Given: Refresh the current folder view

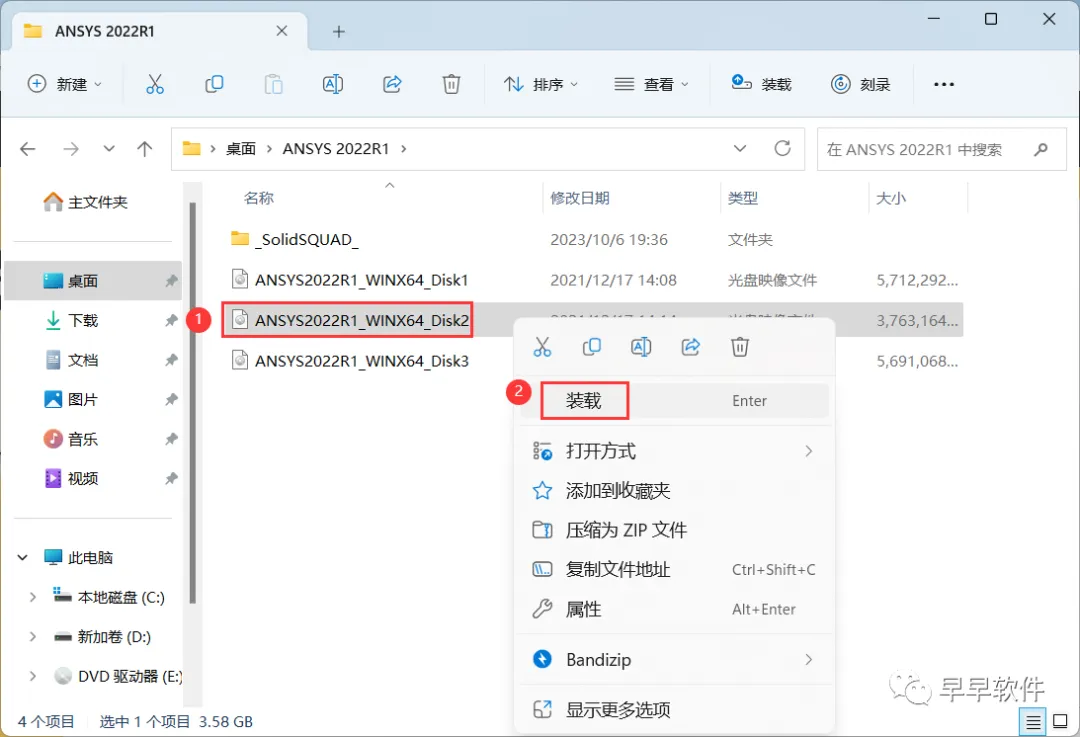Looking at the screenshot, I should [782, 148].
